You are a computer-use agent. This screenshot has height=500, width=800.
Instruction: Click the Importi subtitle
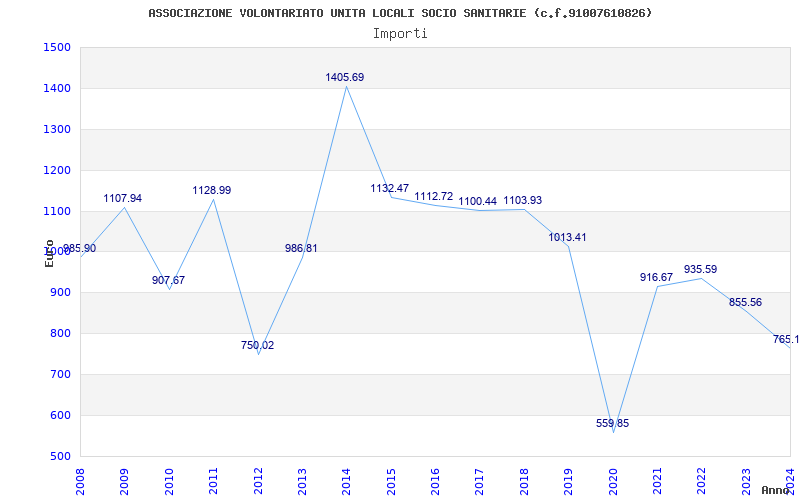(400, 34)
